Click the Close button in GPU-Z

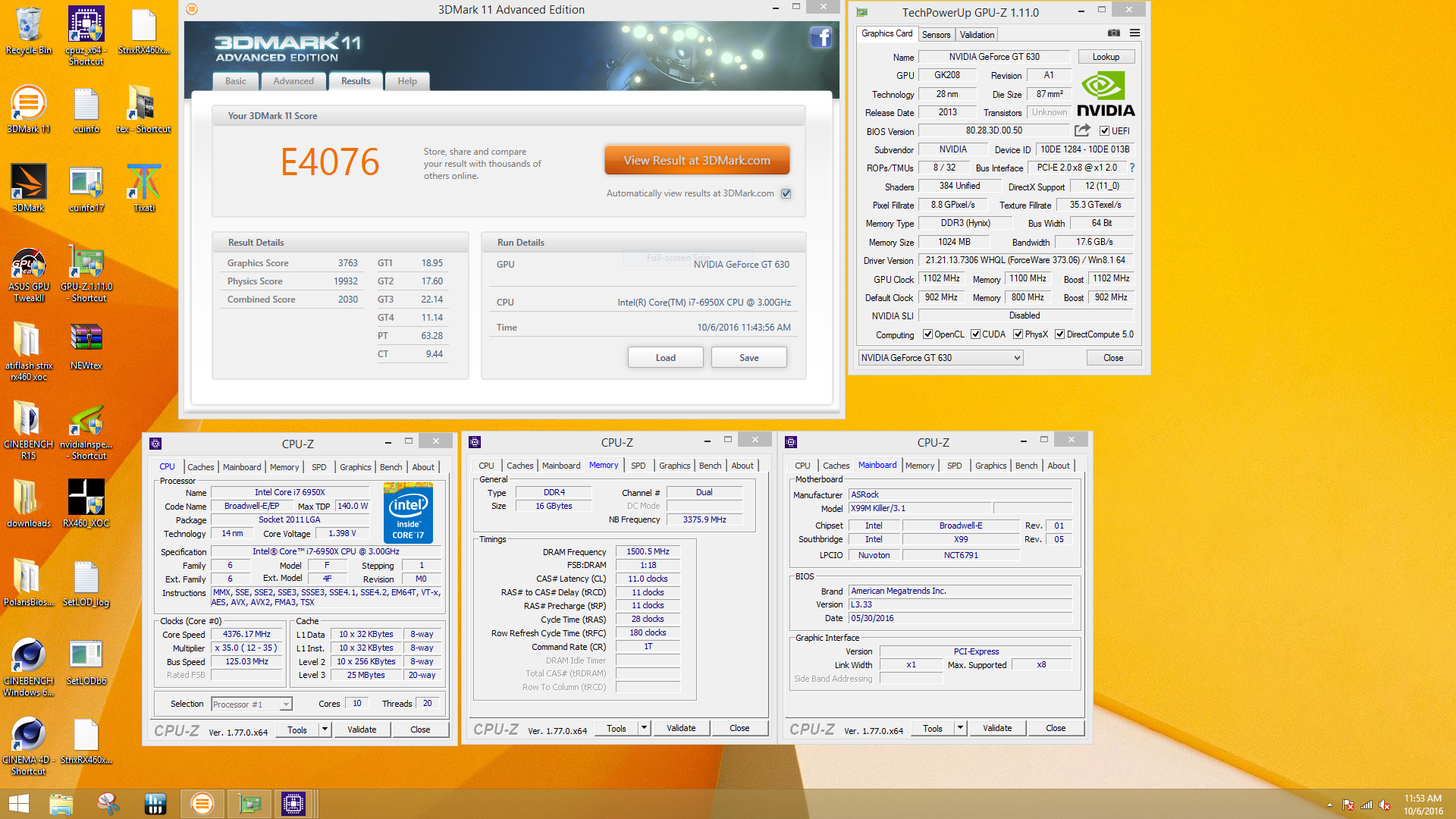(x=1113, y=358)
